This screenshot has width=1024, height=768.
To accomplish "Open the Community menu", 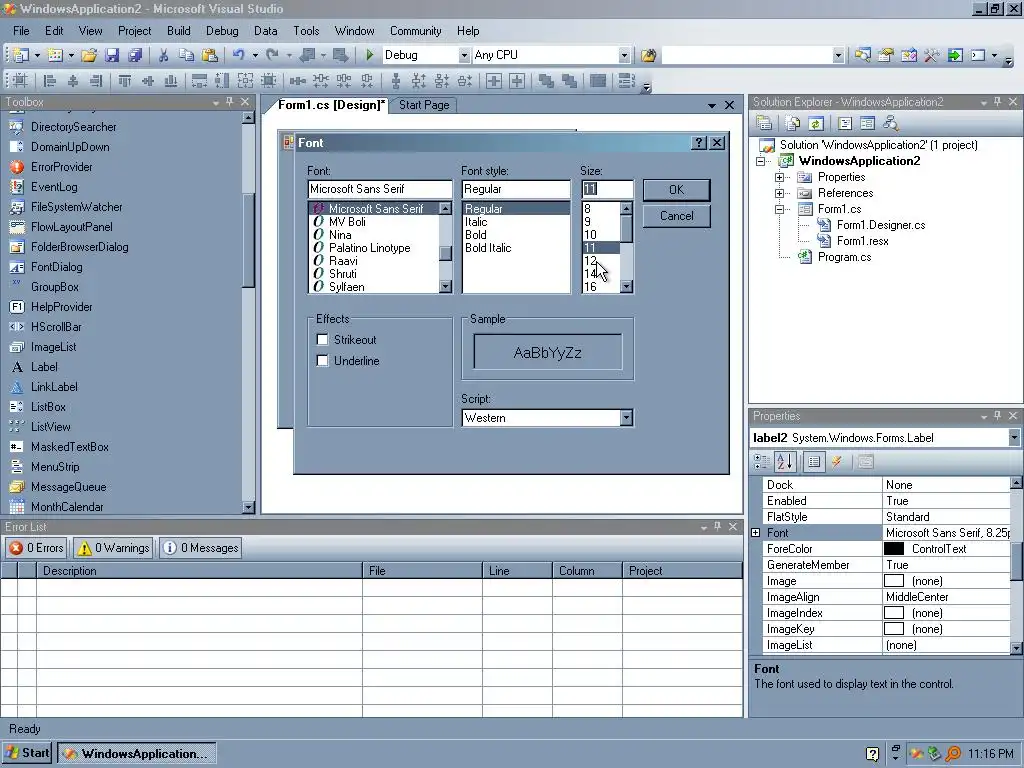I will [x=415, y=31].
